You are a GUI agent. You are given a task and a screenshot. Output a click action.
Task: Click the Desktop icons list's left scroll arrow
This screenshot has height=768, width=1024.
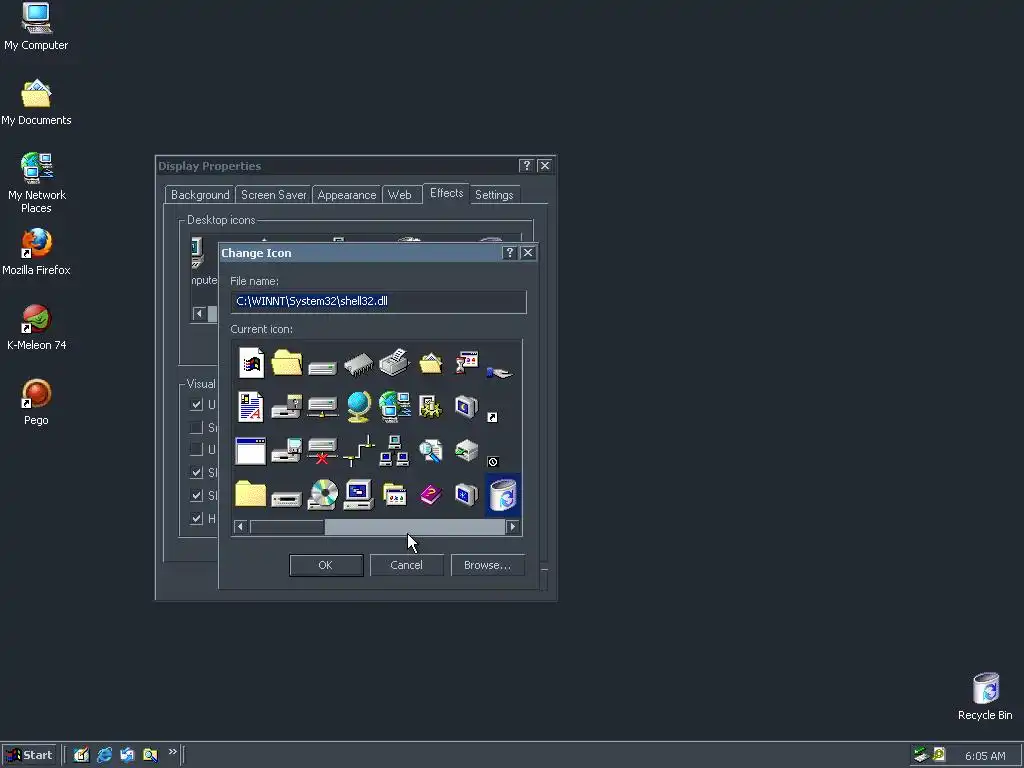click(x=199, y=313)
